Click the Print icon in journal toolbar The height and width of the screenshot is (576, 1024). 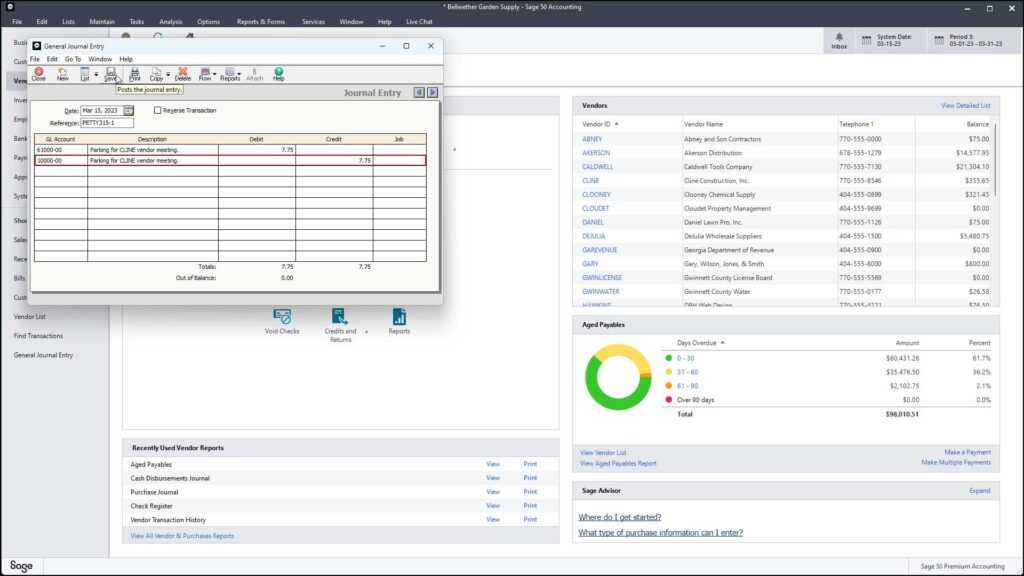135,74
